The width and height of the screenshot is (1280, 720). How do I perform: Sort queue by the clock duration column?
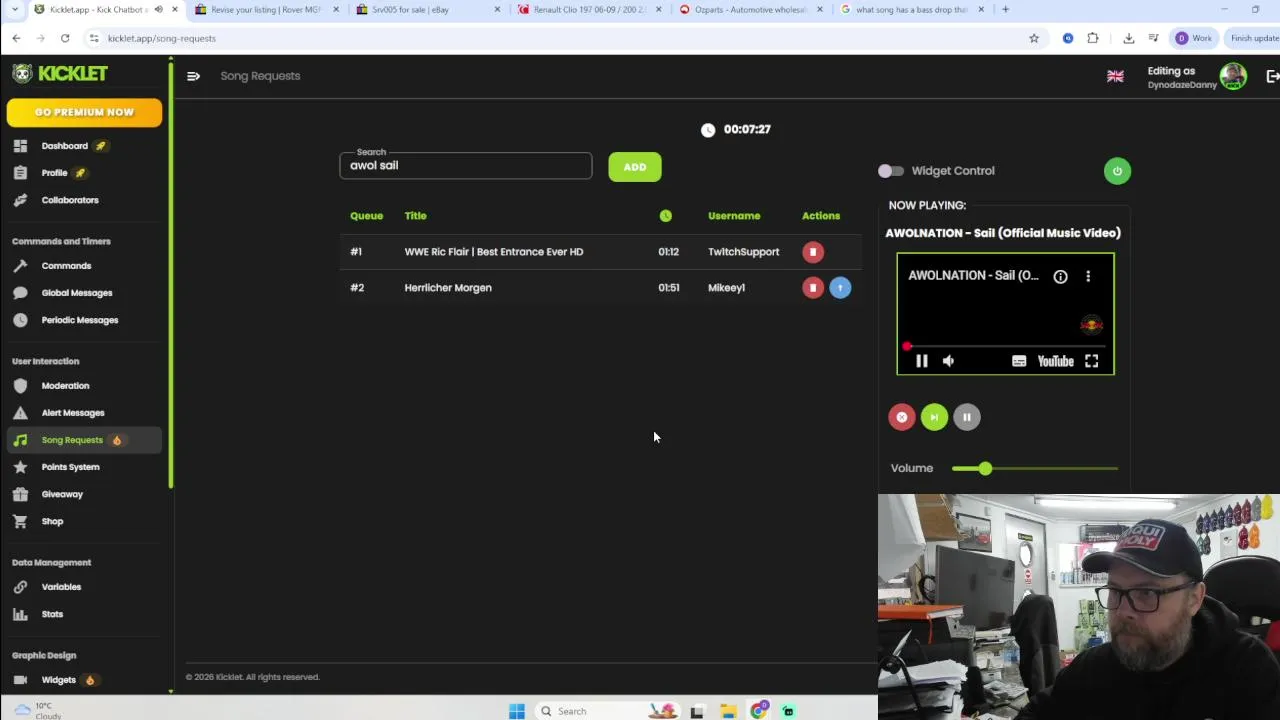pos(666,216)
